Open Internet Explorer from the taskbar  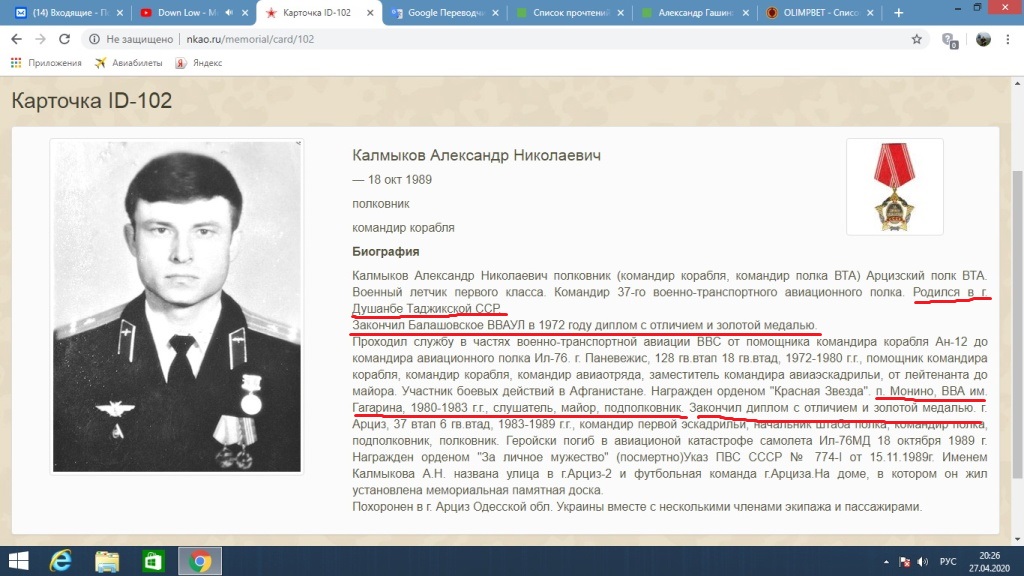61,561
